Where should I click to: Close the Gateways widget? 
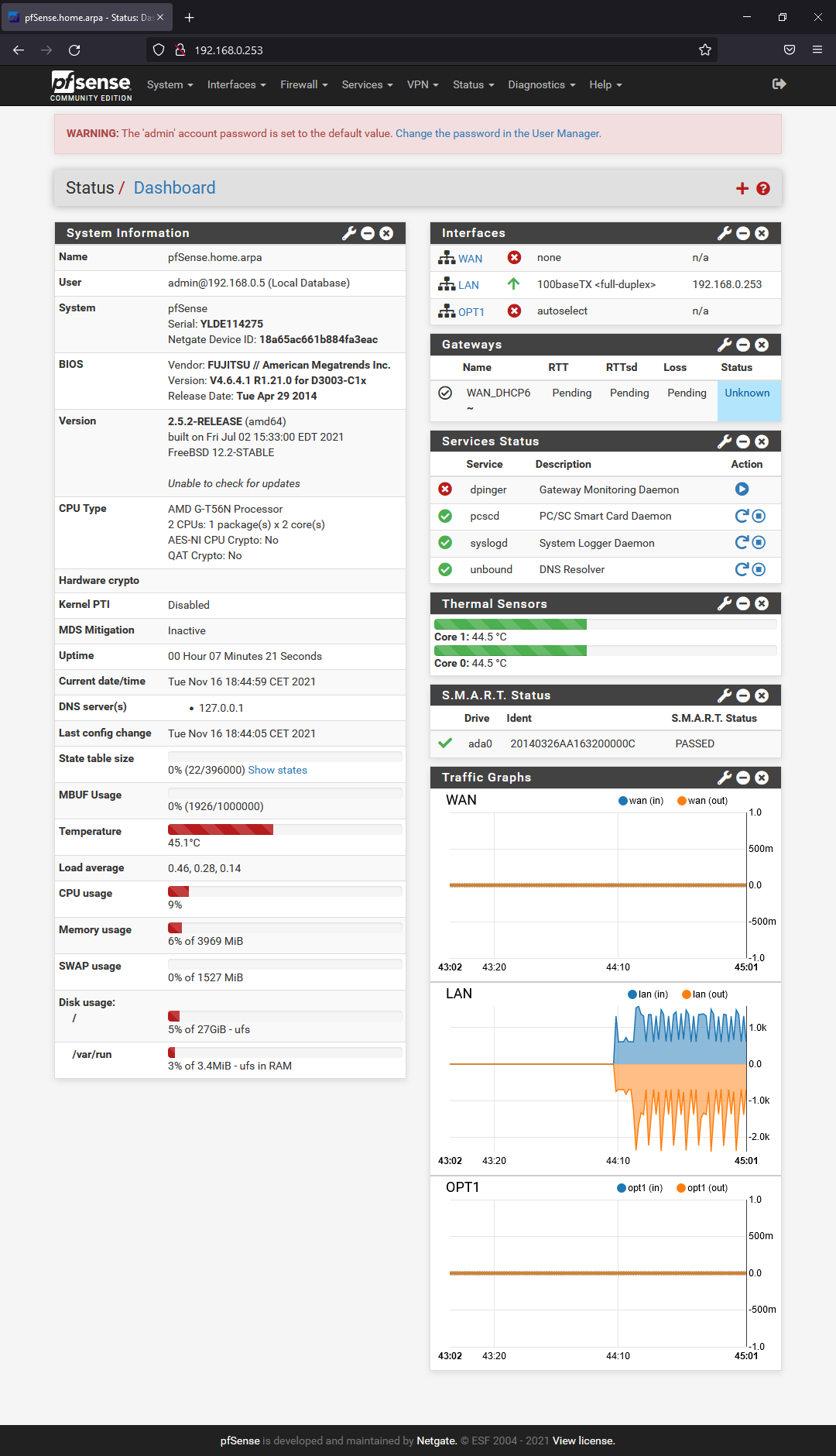coord(762,345)
